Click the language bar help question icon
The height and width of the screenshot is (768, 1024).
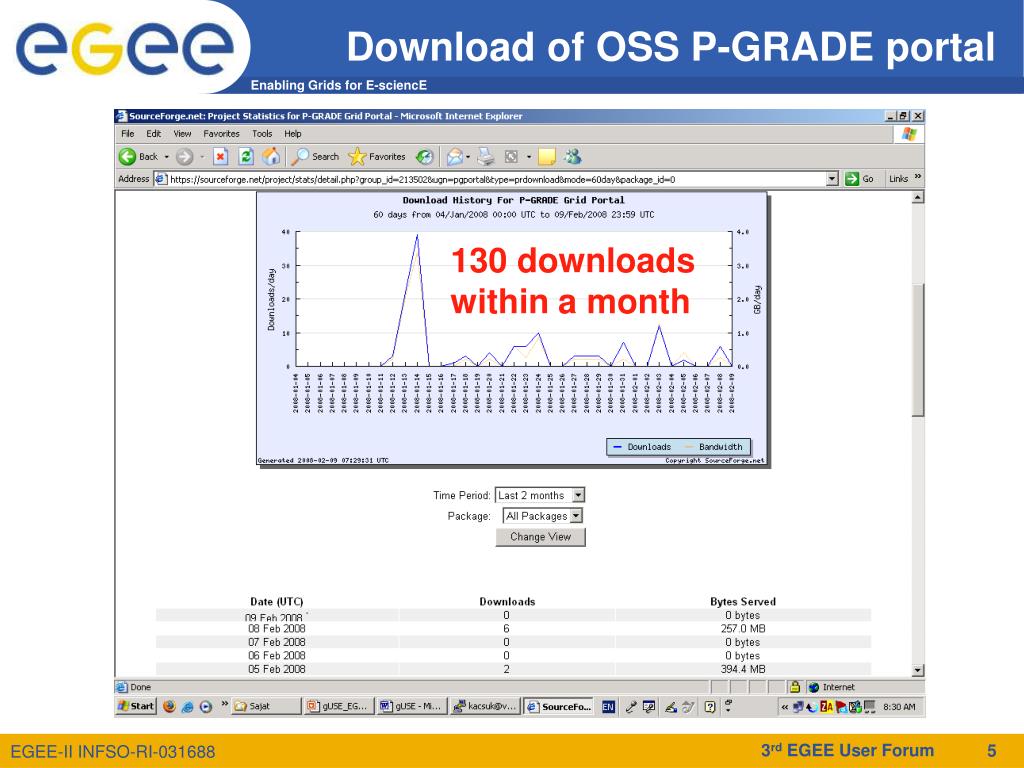point(710,707)
